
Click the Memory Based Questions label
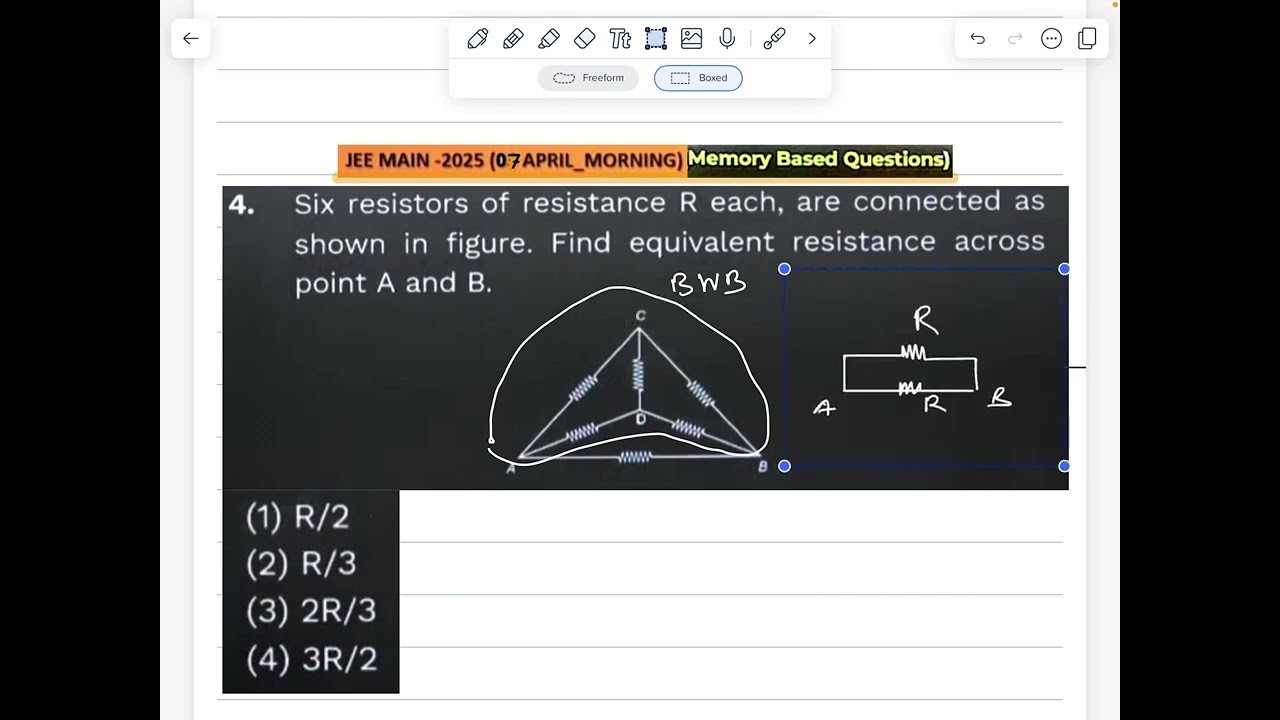coord(819,159)
